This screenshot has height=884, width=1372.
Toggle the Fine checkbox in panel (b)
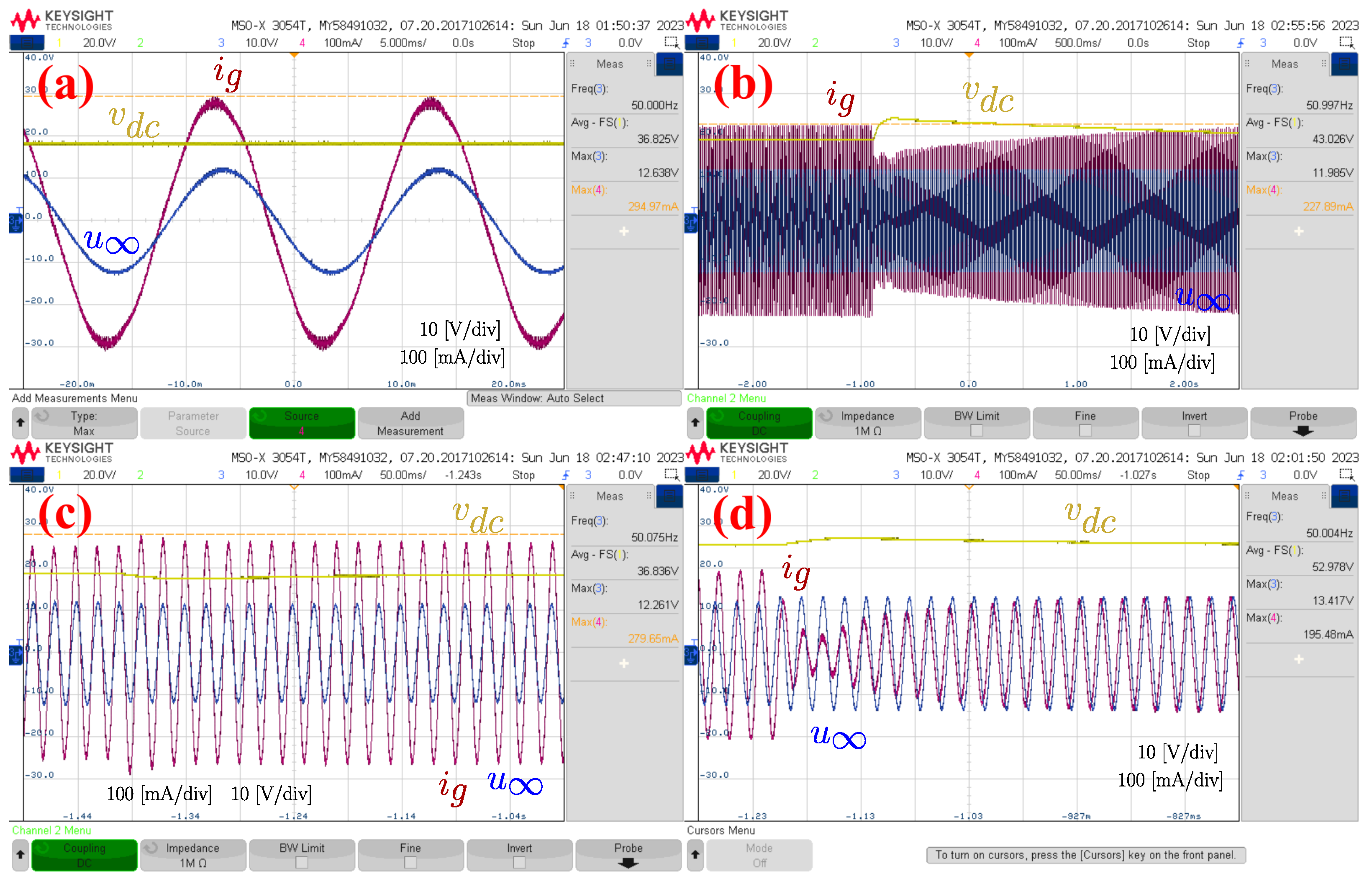pyautogui.click(x=1085, y=430)
